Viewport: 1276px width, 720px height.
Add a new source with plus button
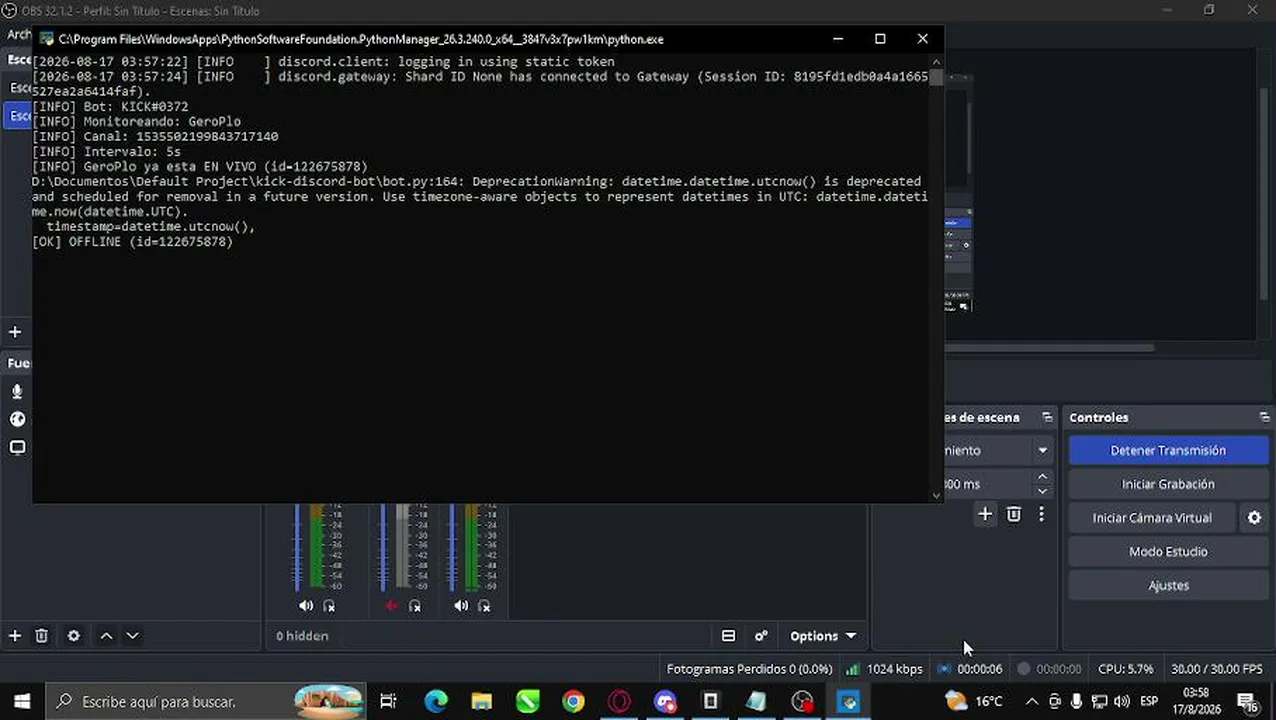tap(15, 636)
